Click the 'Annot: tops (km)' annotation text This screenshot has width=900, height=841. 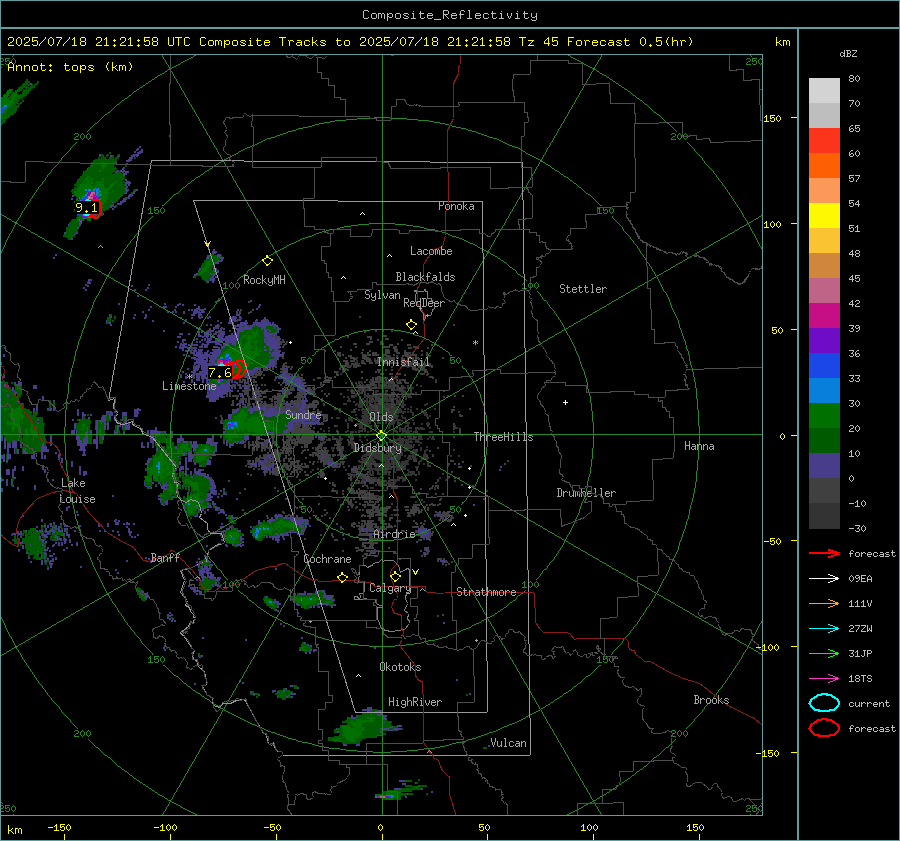tap(70, 67)
